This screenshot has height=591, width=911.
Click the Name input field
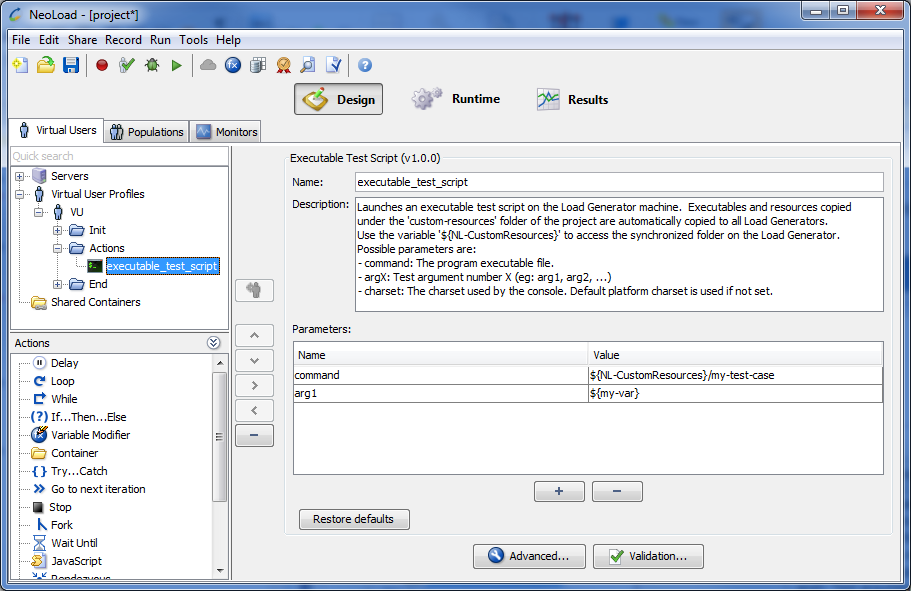pyautogui.click(x=619, y=182)
